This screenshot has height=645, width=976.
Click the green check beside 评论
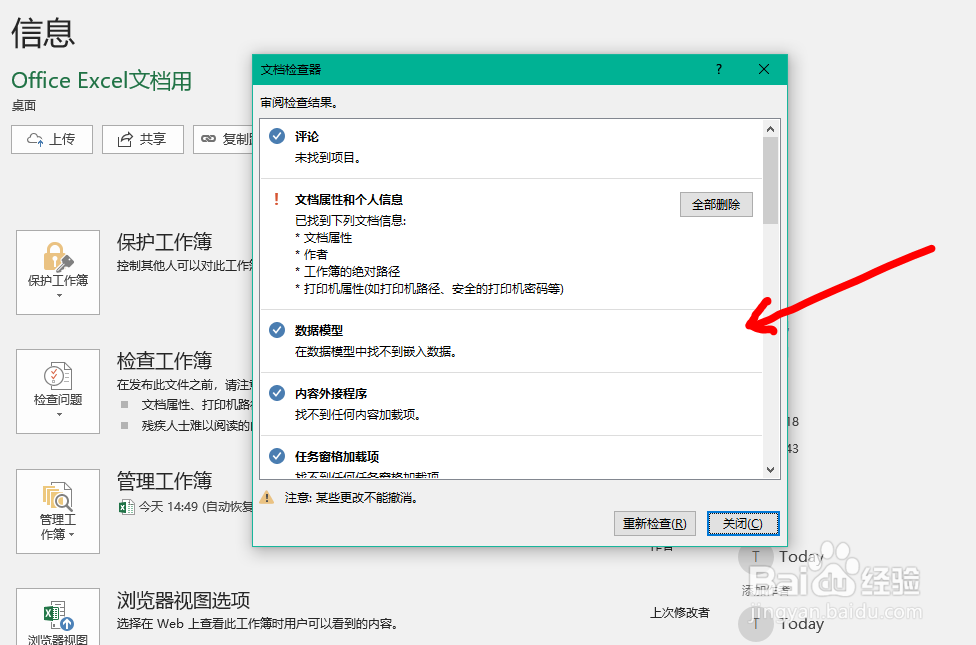[x=276, y=136]
